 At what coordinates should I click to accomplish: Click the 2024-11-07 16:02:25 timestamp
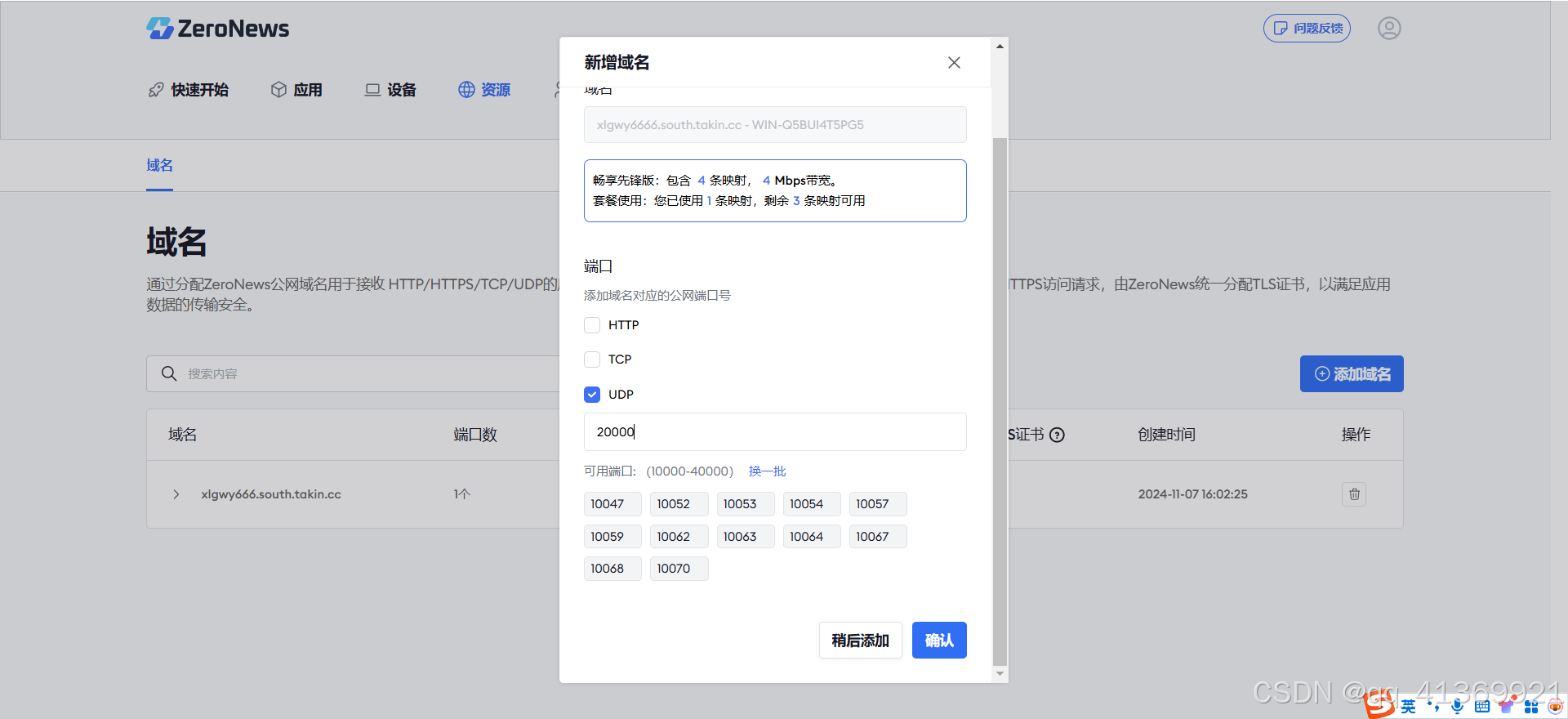1192,494
